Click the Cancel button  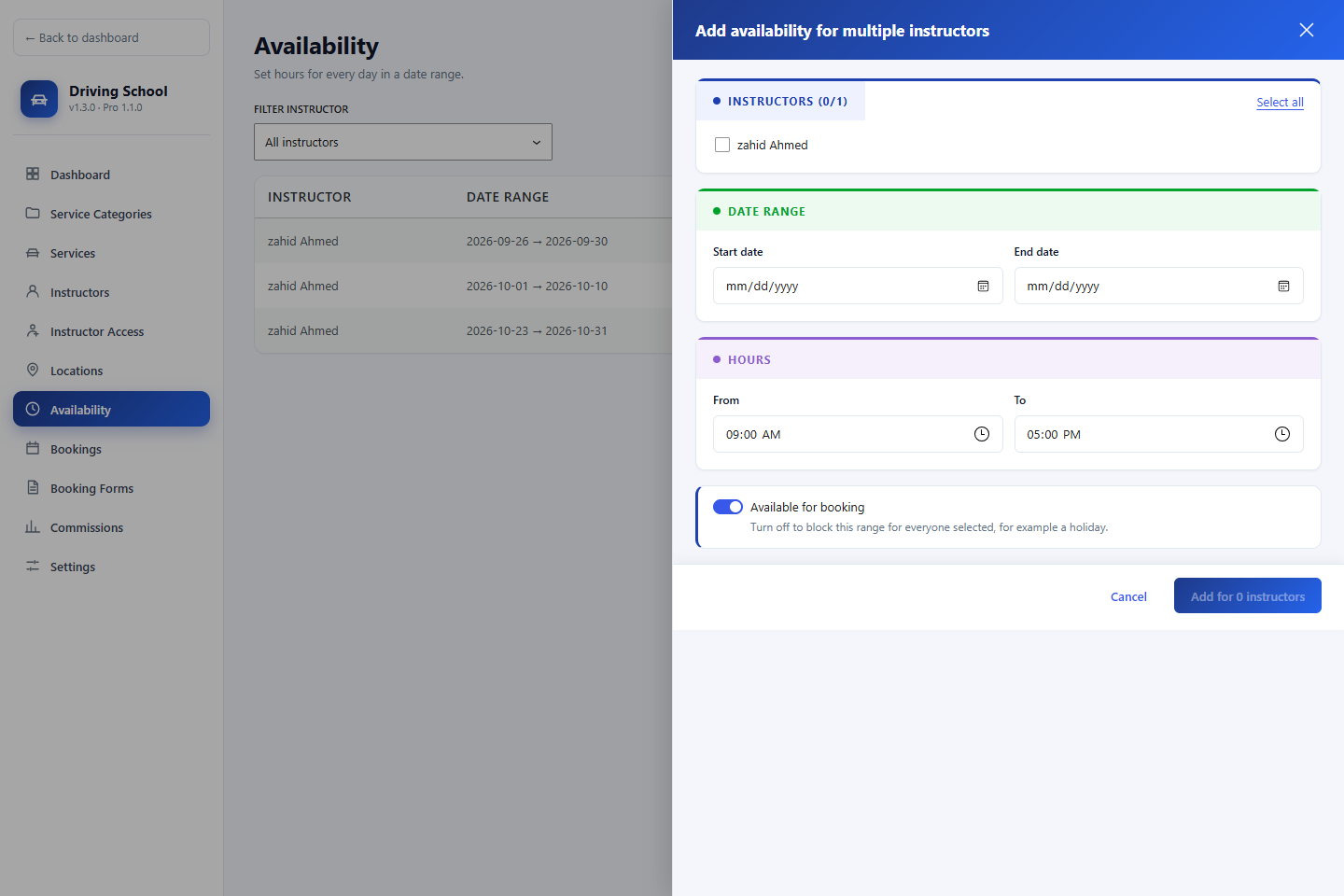(x=1128, y=596)
